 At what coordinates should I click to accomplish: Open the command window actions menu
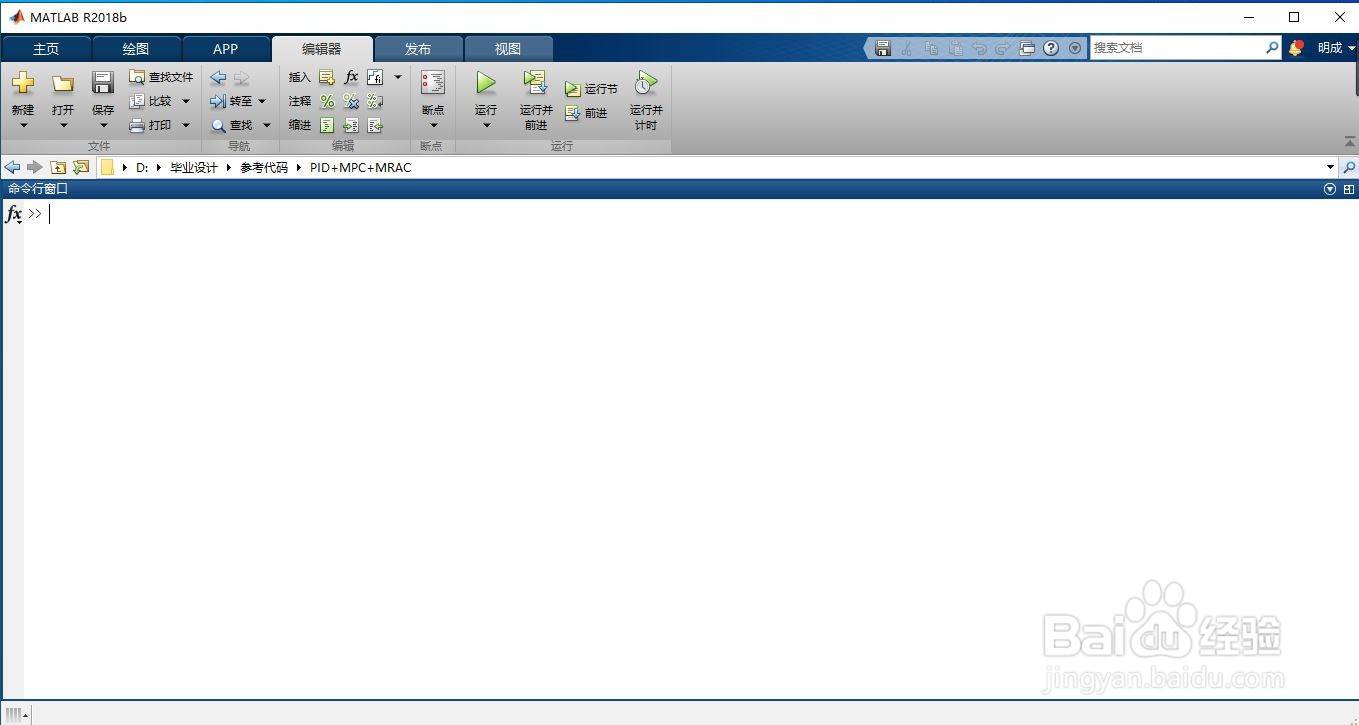coord(1330,189)
